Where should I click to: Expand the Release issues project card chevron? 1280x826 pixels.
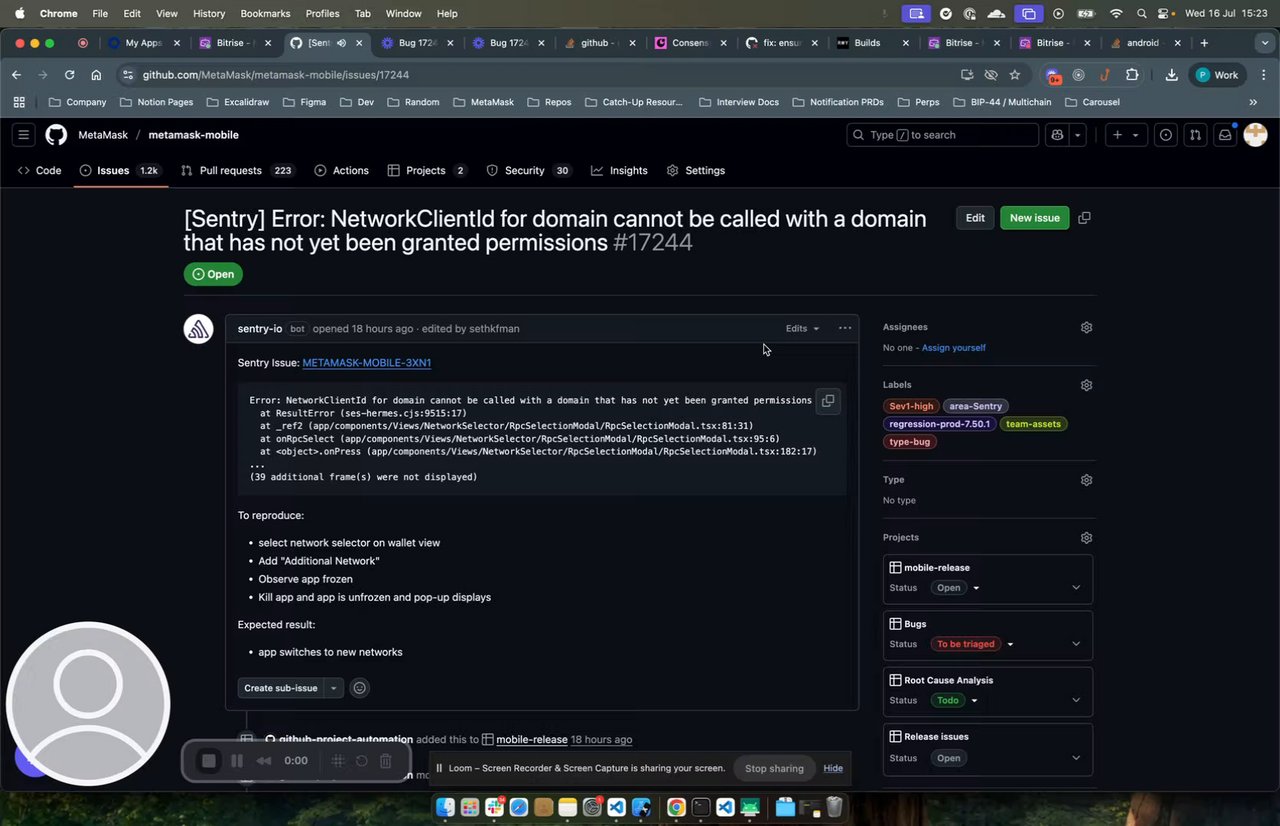[x=1076, y=758]
